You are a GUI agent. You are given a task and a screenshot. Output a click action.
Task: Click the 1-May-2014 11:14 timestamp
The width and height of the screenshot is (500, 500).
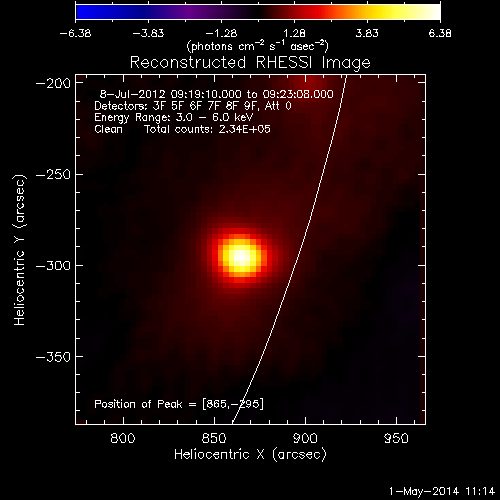(x=442, y=491)
